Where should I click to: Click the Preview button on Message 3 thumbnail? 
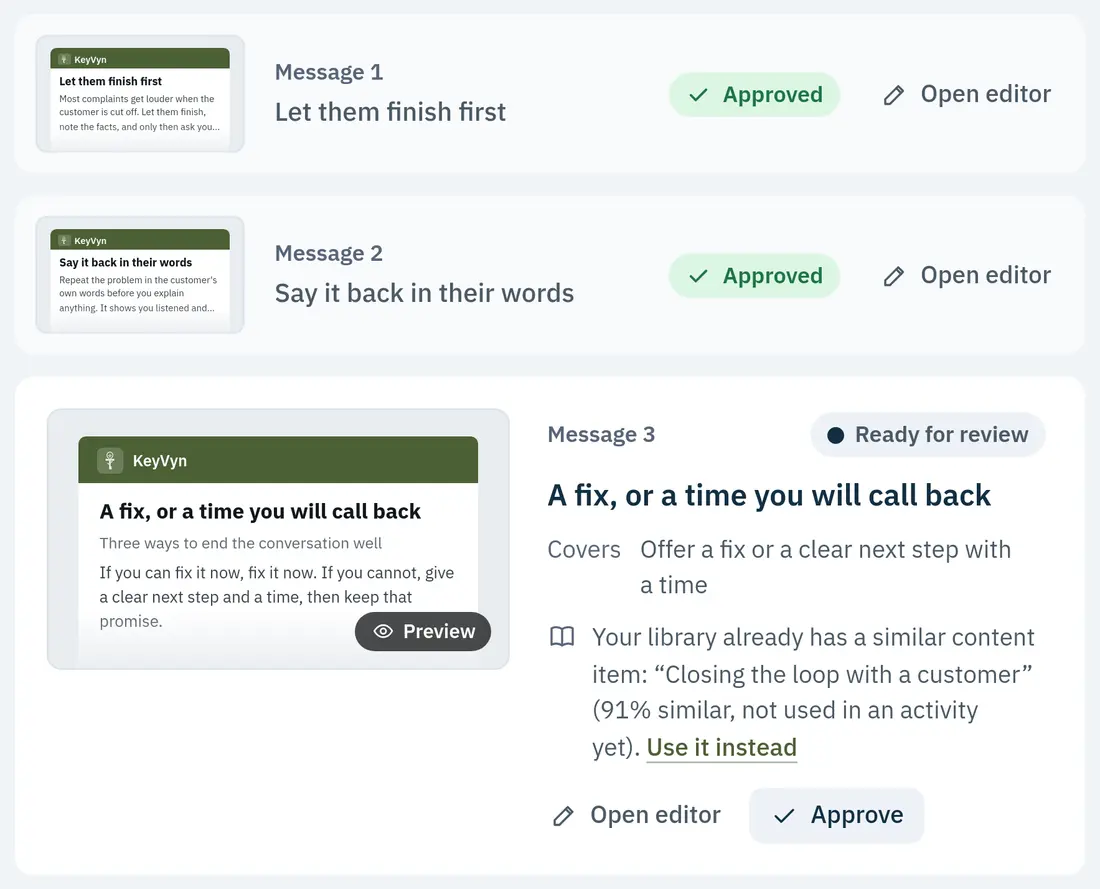coord(423,631)
